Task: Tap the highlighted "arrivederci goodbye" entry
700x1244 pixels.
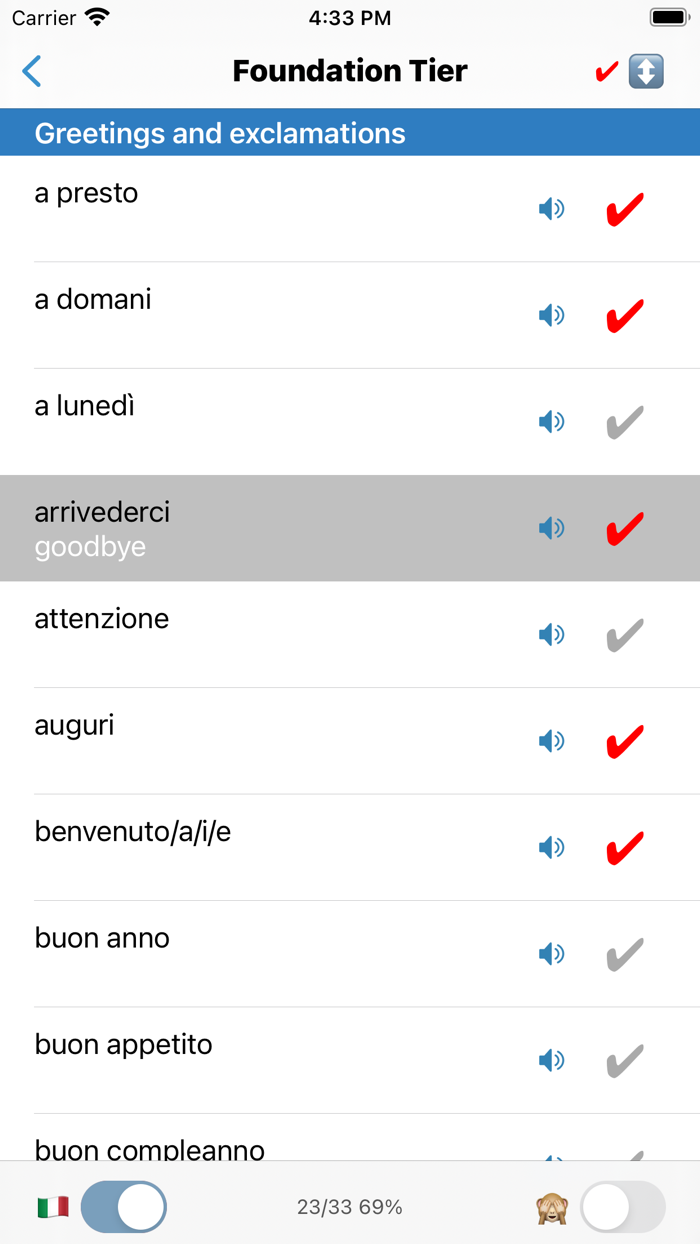Action: pos(250,528)
